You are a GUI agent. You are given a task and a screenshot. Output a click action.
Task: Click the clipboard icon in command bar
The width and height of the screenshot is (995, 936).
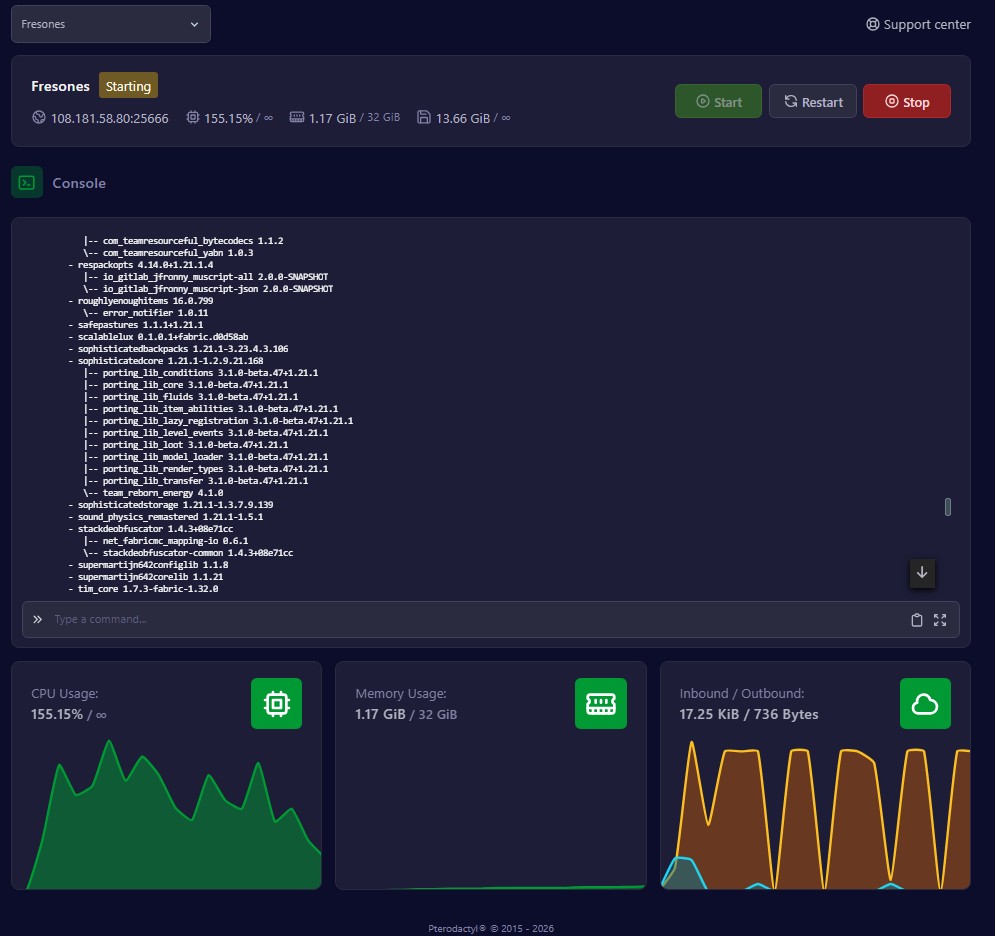click(917, 620)
